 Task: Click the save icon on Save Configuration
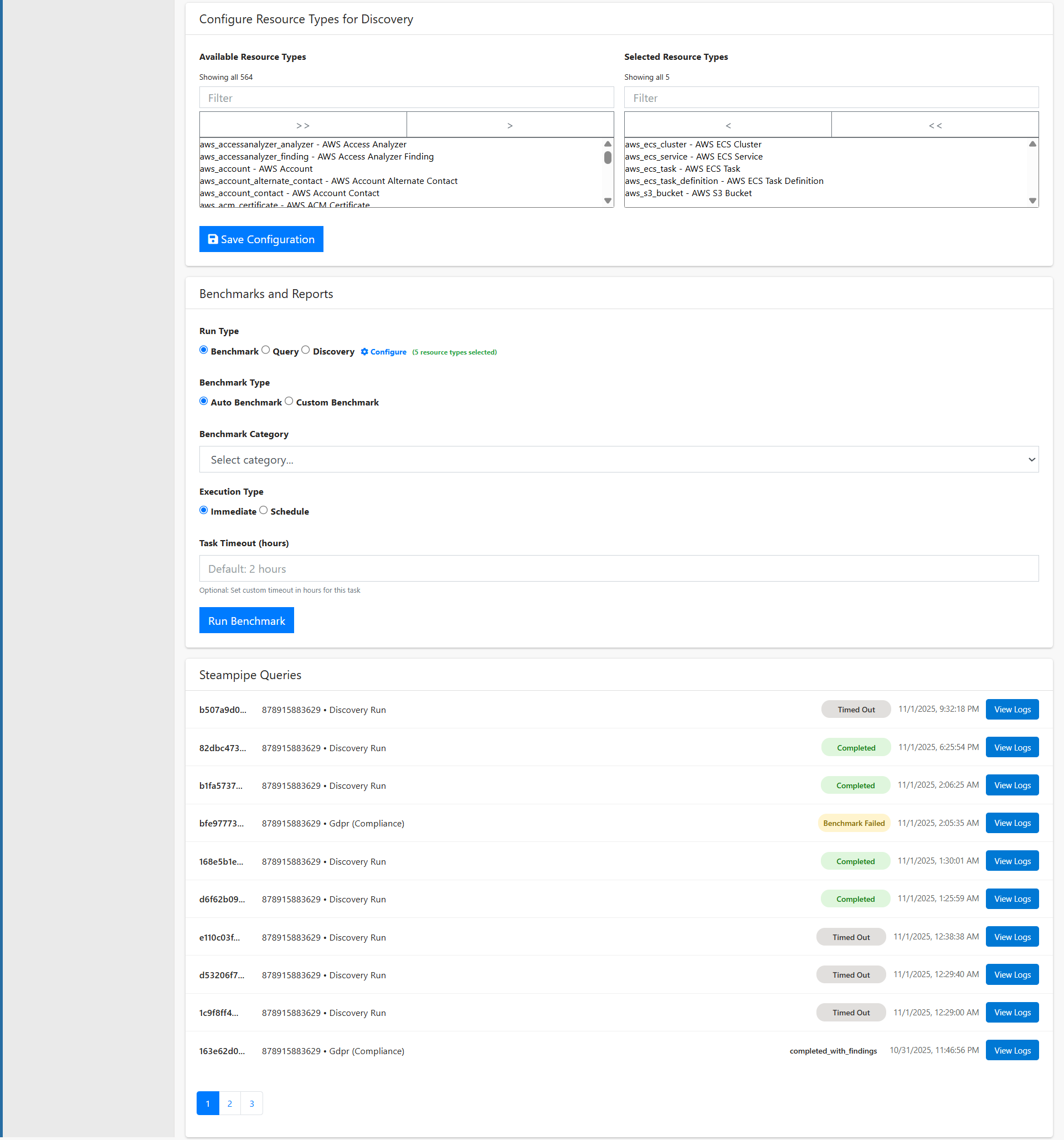point(213,239)
